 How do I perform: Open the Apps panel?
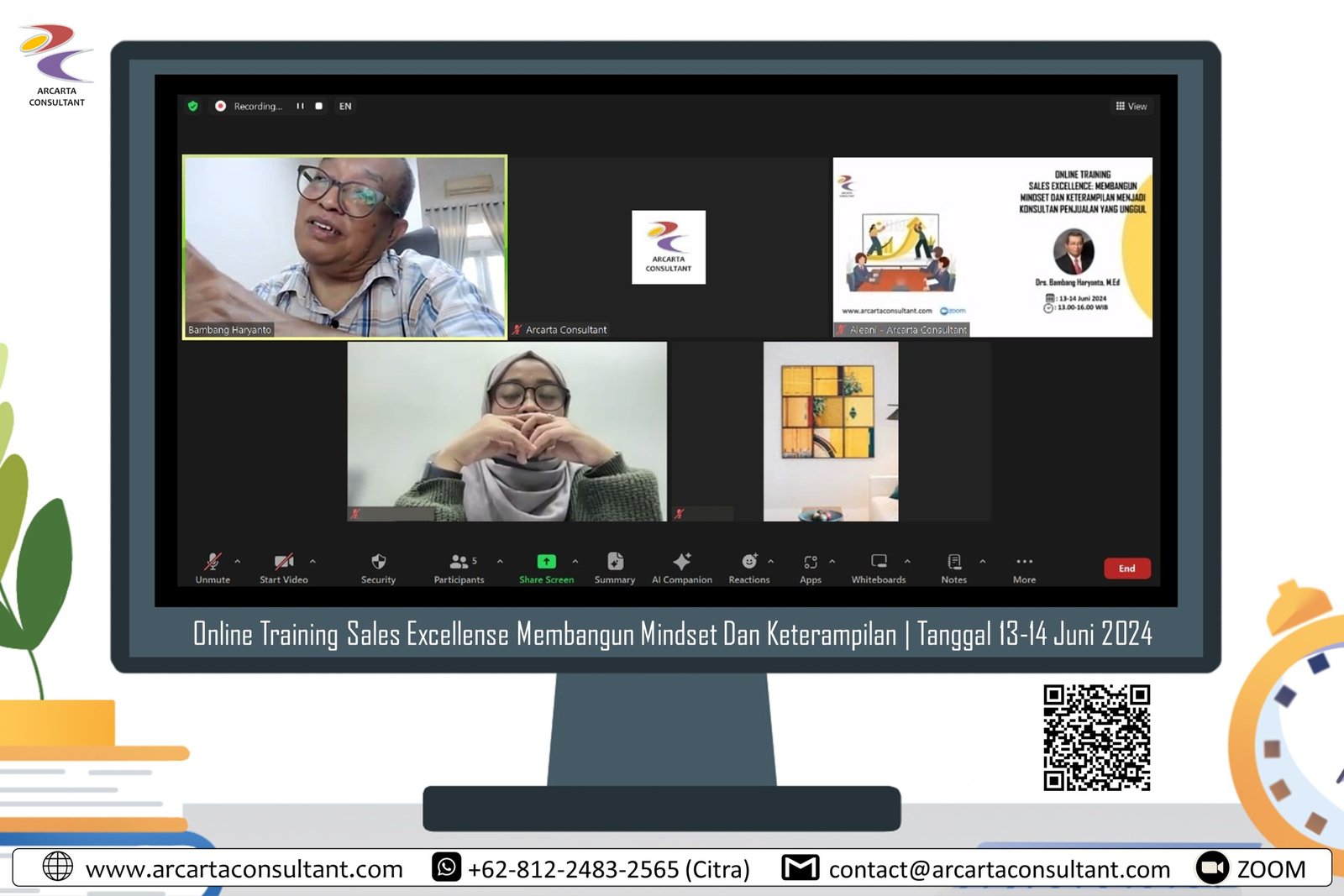coord(810,567)
